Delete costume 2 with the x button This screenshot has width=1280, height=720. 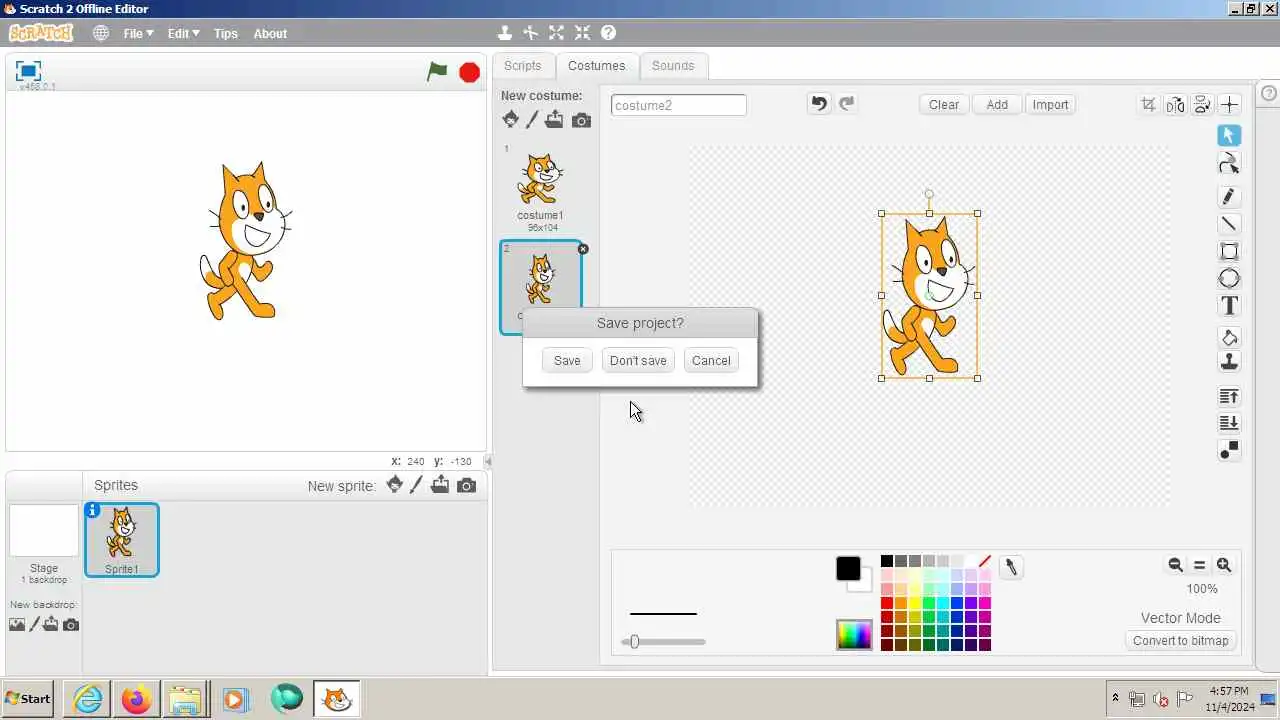tap(584, 249)
